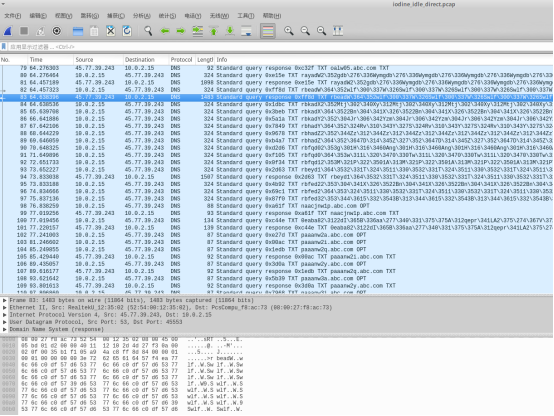Sort by the Source column header
The height and width of the screenshot is (416, 554).
pyautogui.click(x=98, y=60)
